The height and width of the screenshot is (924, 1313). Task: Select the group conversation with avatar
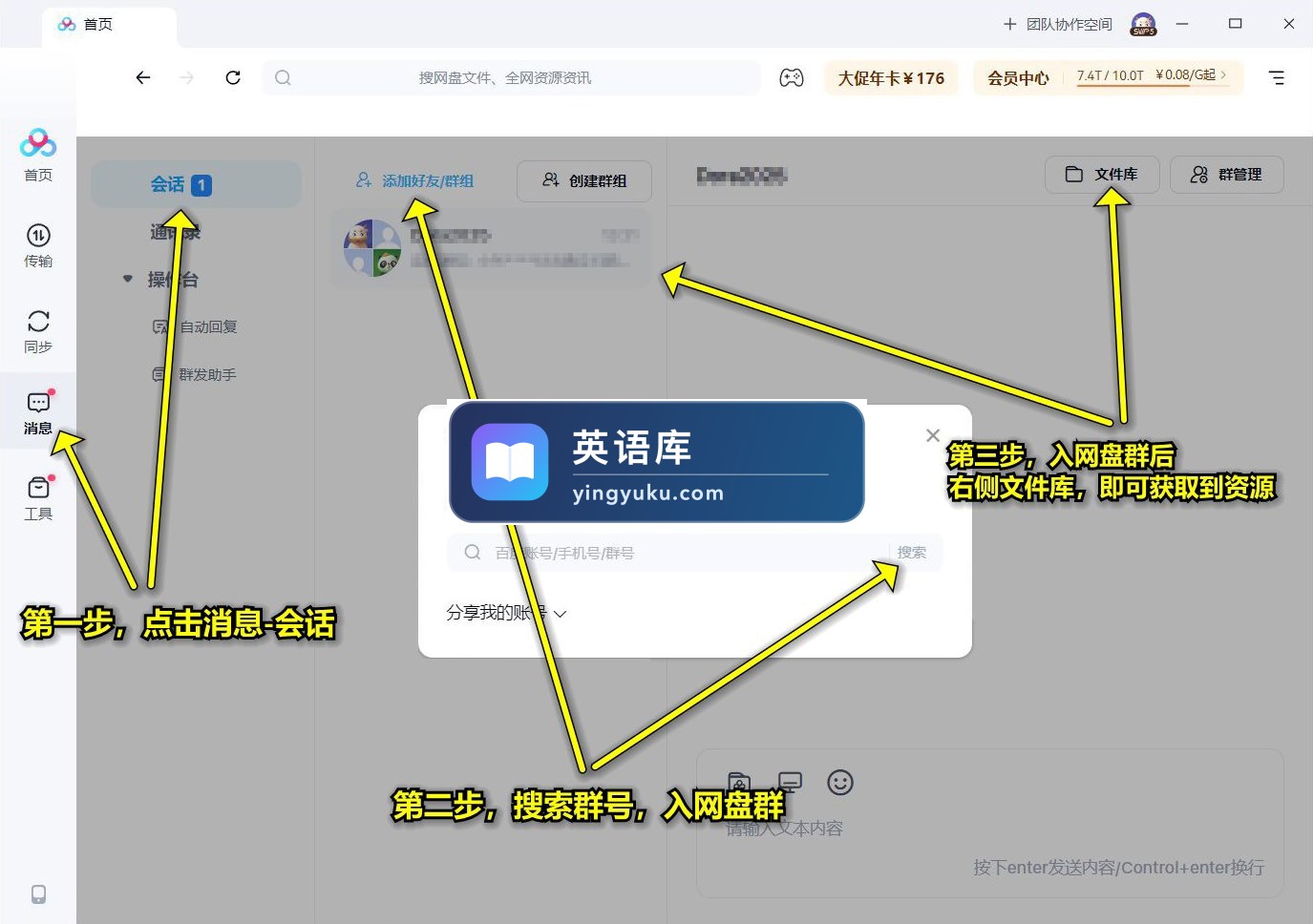[x=491, y=247]
